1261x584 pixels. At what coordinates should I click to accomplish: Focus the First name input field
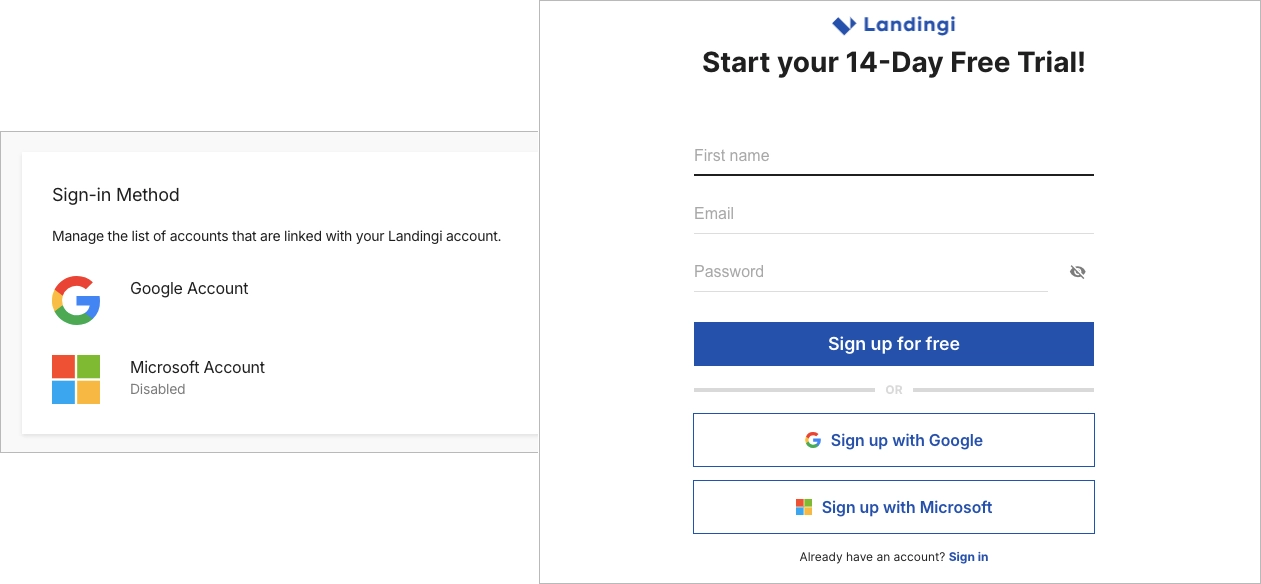[x=893, y=156]
